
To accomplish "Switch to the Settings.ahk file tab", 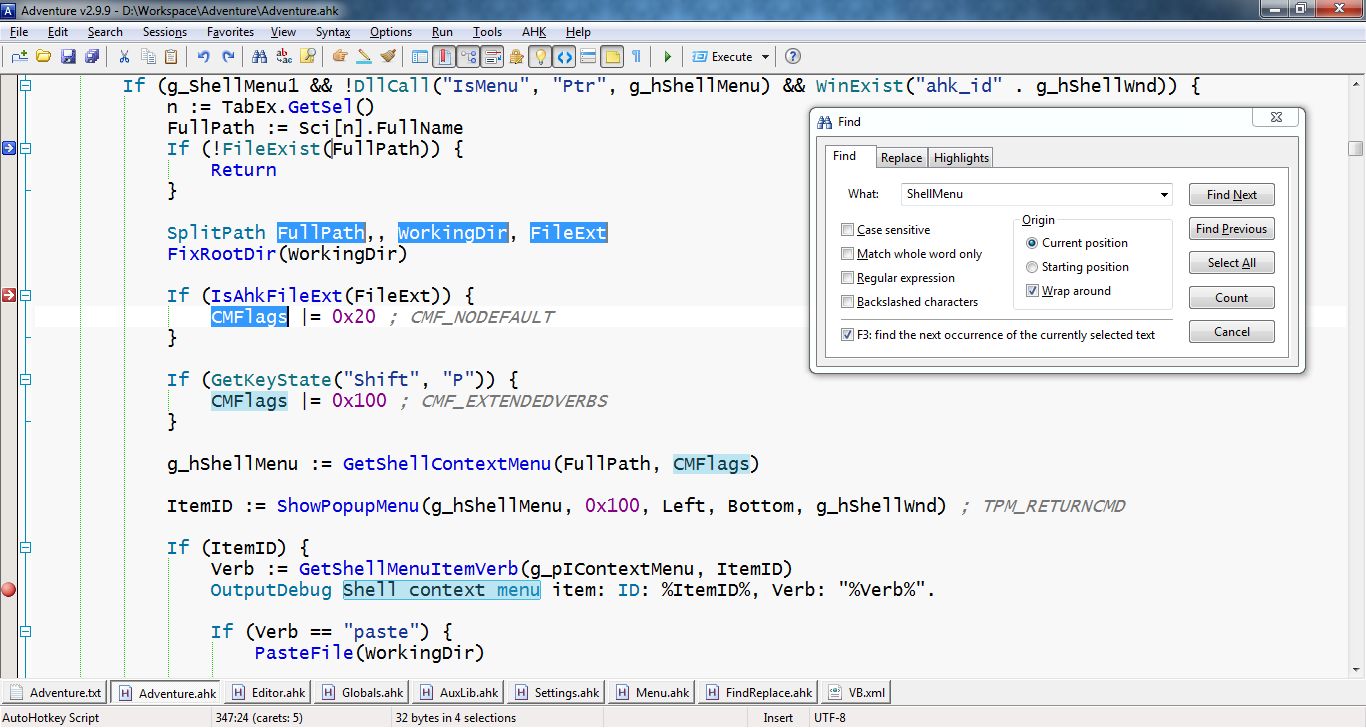I will tap(565, 692).
